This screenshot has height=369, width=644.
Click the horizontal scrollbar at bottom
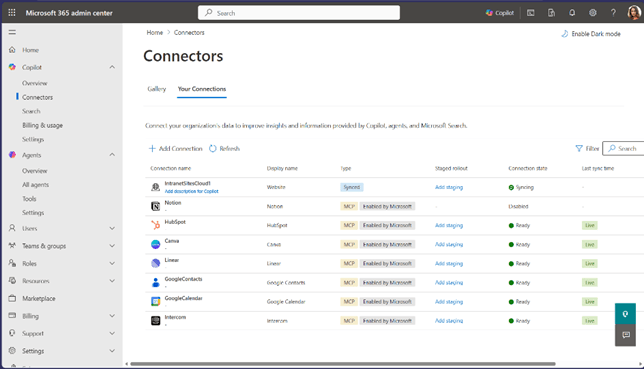tap(343, 364)
